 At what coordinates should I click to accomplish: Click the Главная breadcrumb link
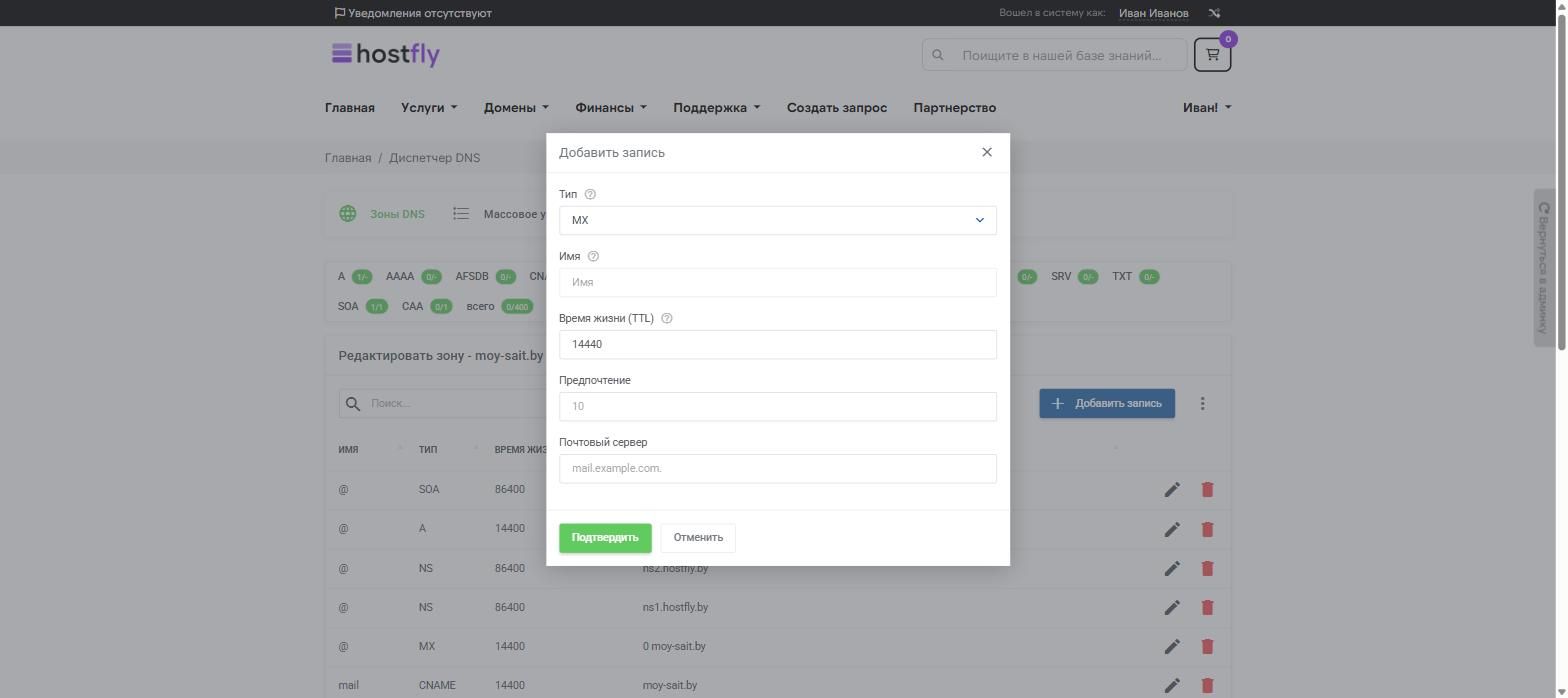coord(348,158)
